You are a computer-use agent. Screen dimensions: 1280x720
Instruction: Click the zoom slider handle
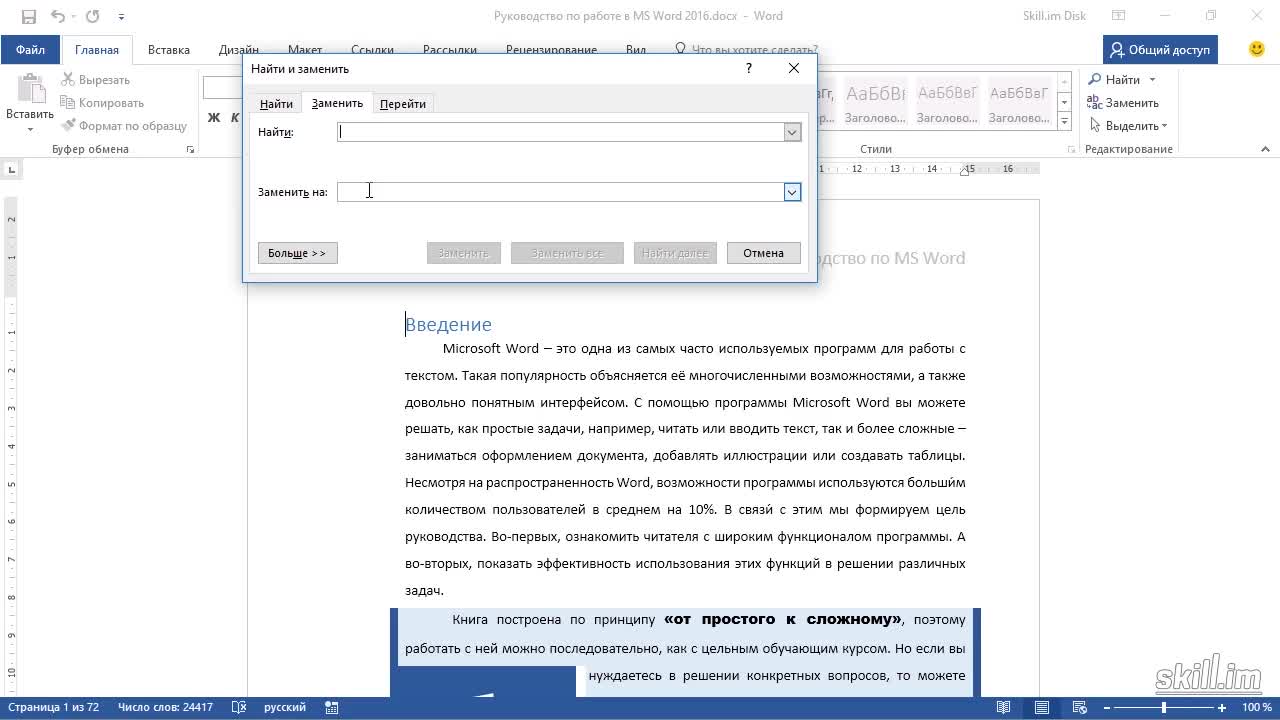pos(1163,708)
